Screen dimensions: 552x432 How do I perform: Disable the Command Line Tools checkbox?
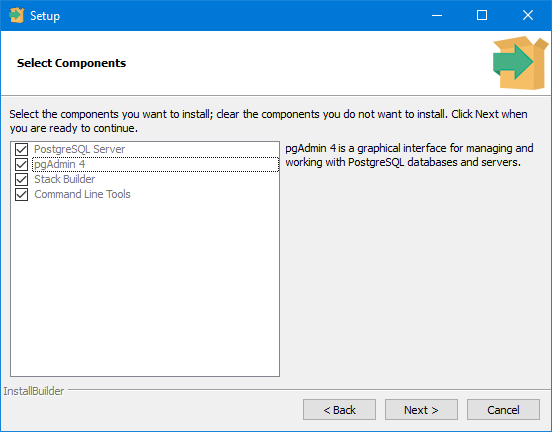21,194
